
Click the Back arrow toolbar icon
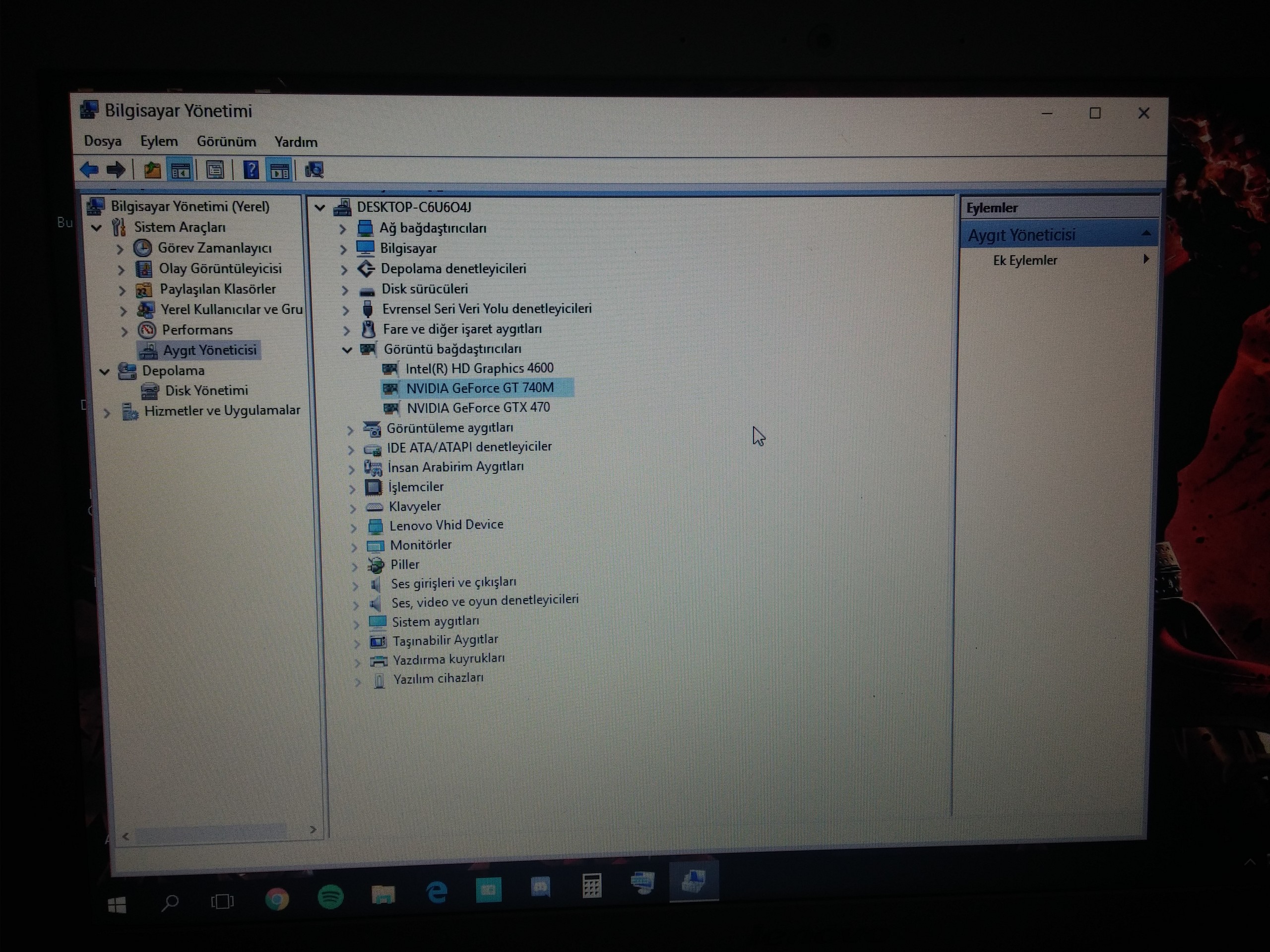tap(90, 169)
